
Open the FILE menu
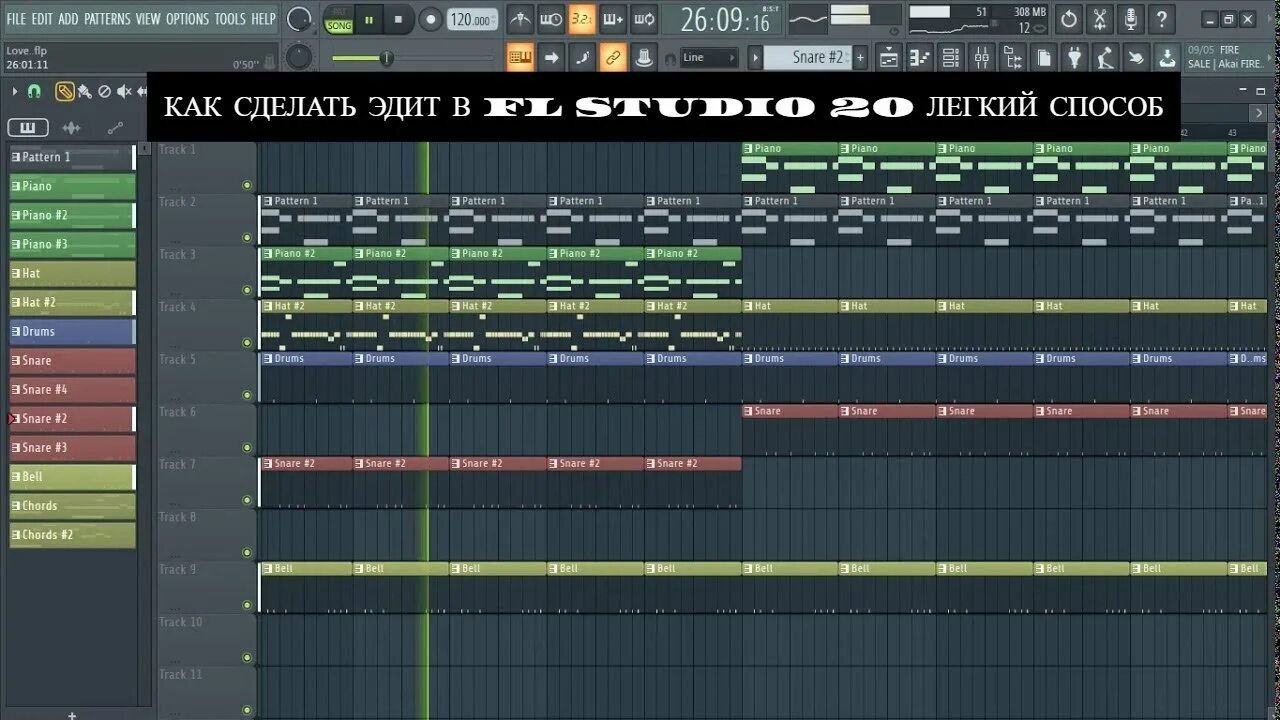[16, 19]
